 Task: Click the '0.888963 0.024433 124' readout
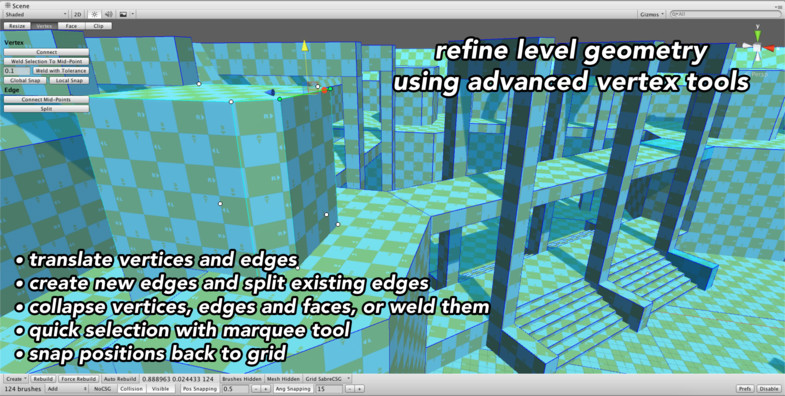[x=178, y=379]
